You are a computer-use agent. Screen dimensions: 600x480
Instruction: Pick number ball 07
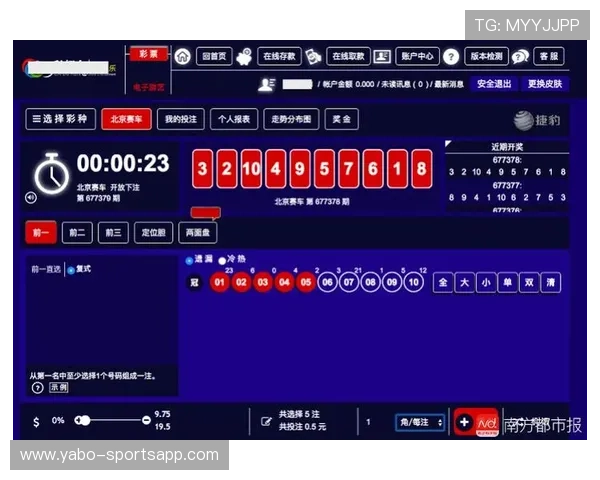[x=349, y=282]
